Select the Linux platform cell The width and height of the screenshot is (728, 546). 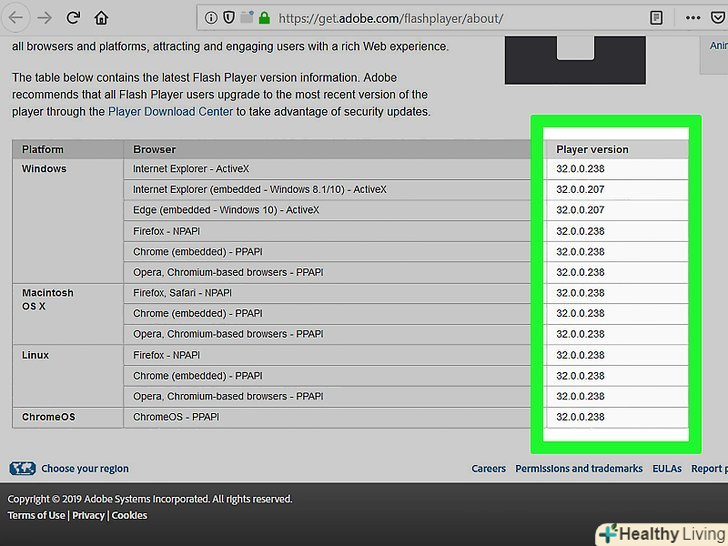[x=68, y=376]
